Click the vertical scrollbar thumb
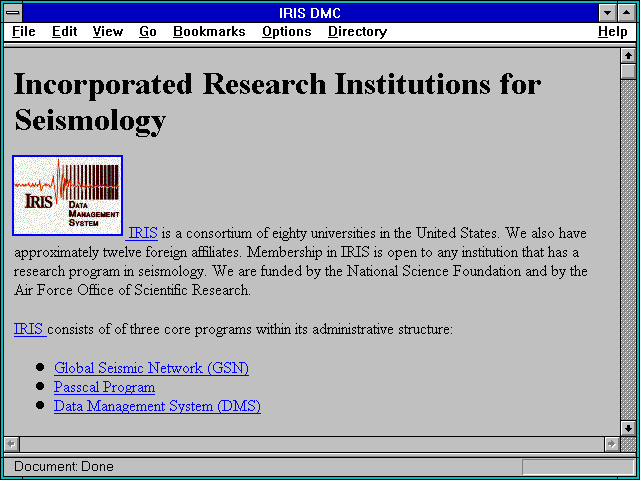This screenshot has height=480, width=640. (628, 71)
